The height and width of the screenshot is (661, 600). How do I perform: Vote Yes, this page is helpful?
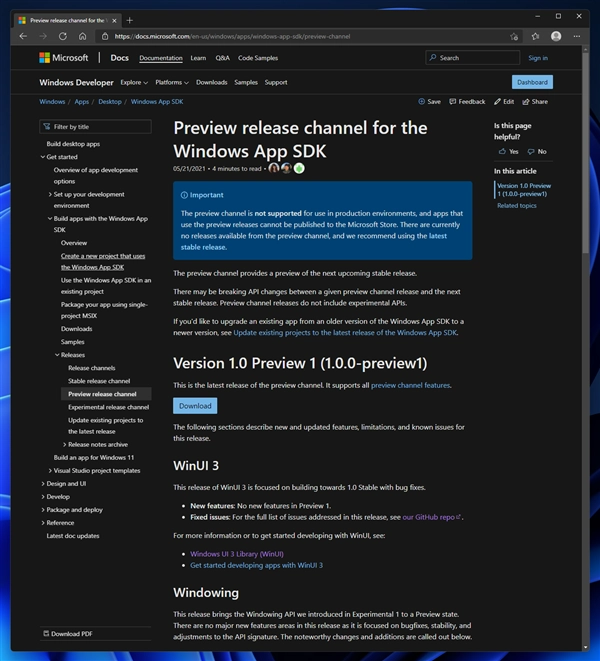point(509,151)
